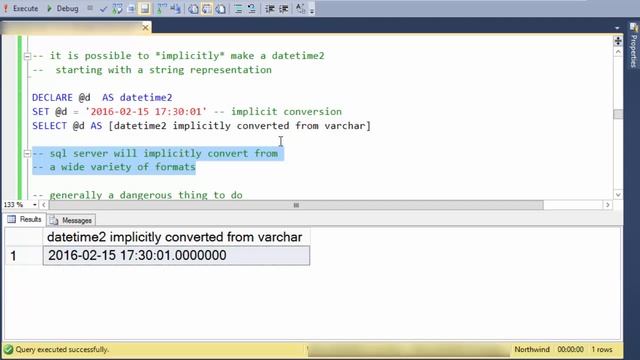Click the 'datetime2' type after 'AS' on the DECLARE line
Image resolution: width=640 pixels, height=360 pixels.
tap(146, 98)
